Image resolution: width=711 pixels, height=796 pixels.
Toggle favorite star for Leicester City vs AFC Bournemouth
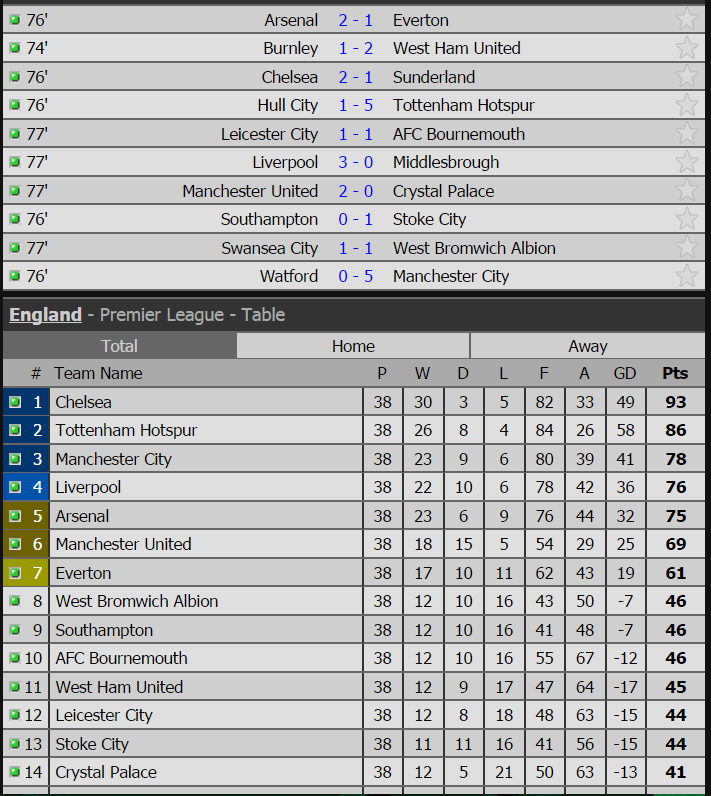coord(687,134)
